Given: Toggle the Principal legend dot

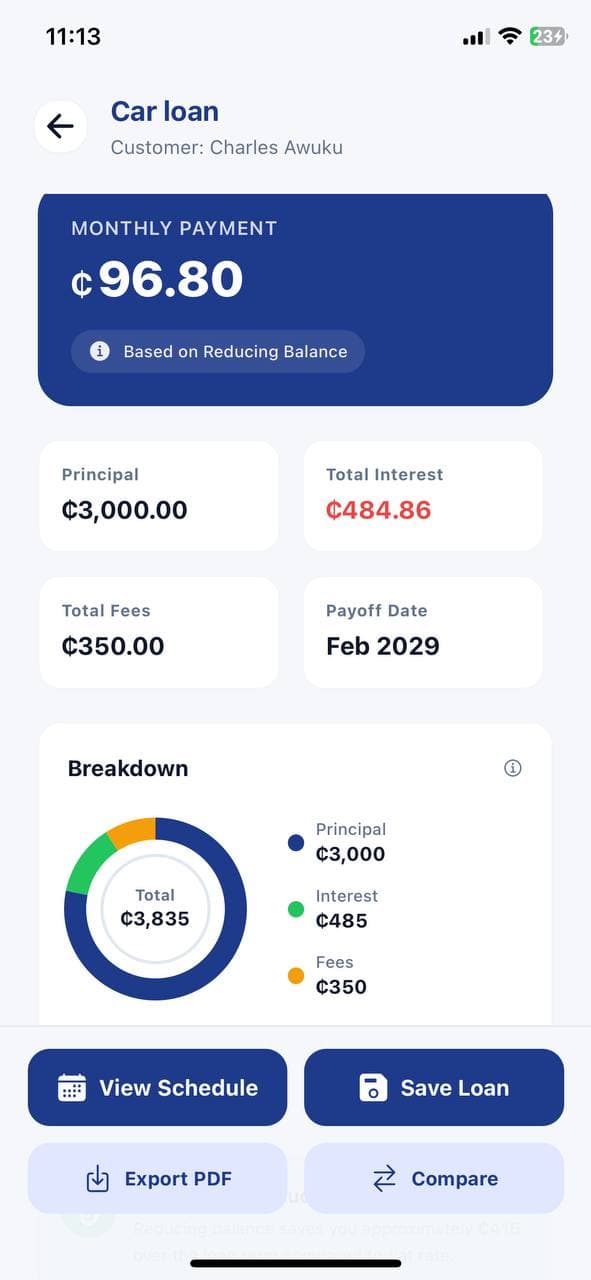Looking at the screenshot, I should [295, 842].
